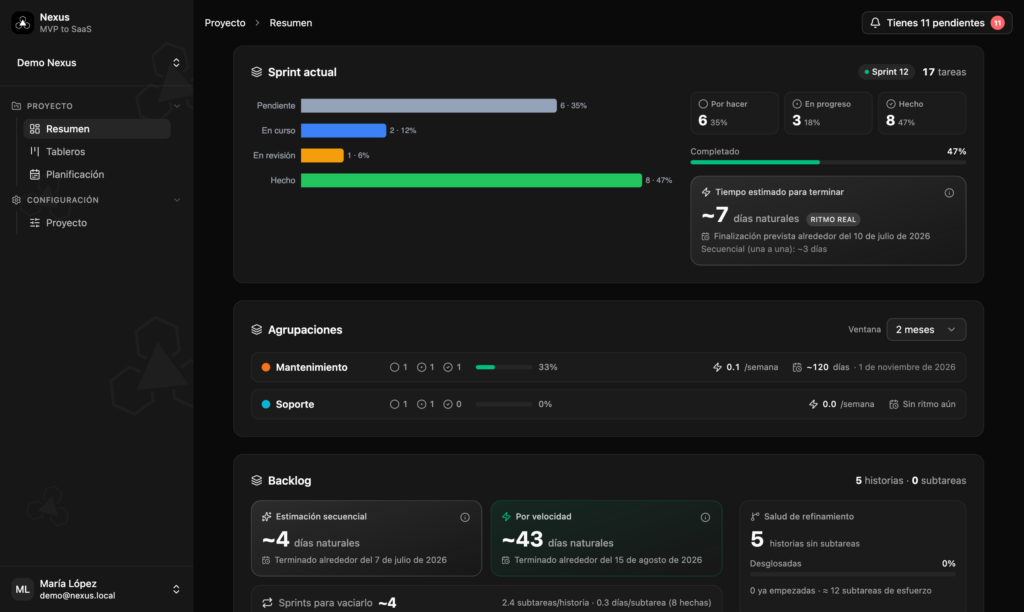
Task: Click the Pendiente gray bar
Action: click(428, 105)
